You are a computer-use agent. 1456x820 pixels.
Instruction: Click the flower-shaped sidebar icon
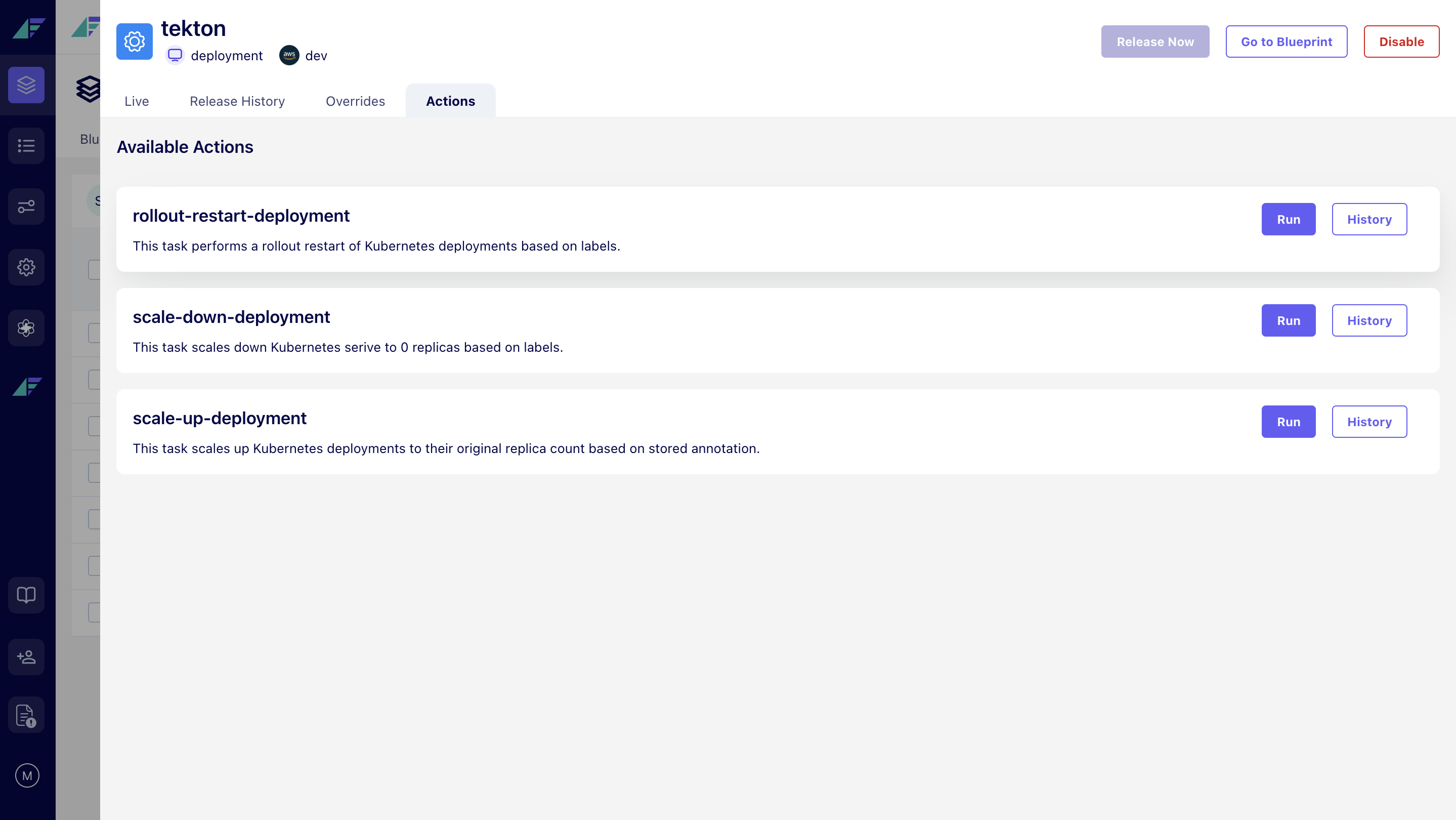27,328
